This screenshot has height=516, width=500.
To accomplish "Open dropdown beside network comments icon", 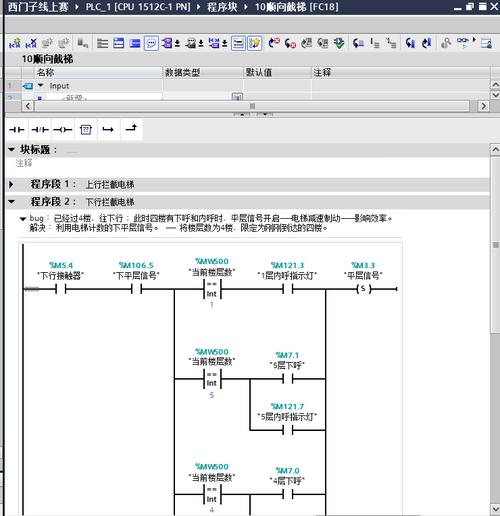I will click(x=201, y=44).
